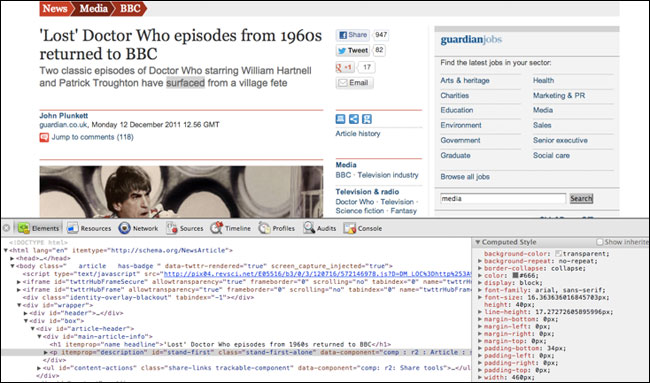The height and width of the screenshot is (383, 650).
Task: Click the jobs Search button
Action: pos(581,199)
